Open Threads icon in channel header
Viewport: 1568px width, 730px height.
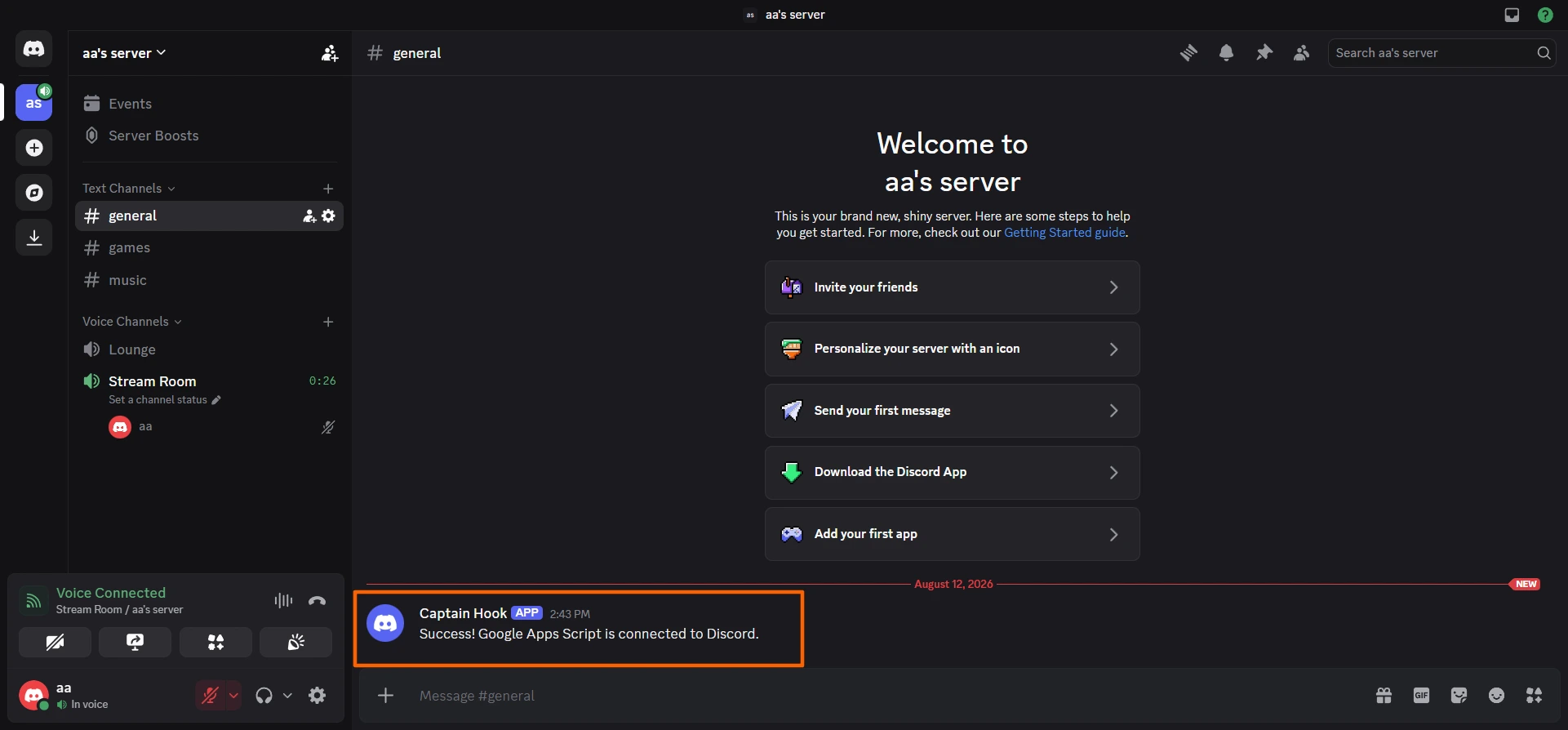click(x=1188, y=53)
